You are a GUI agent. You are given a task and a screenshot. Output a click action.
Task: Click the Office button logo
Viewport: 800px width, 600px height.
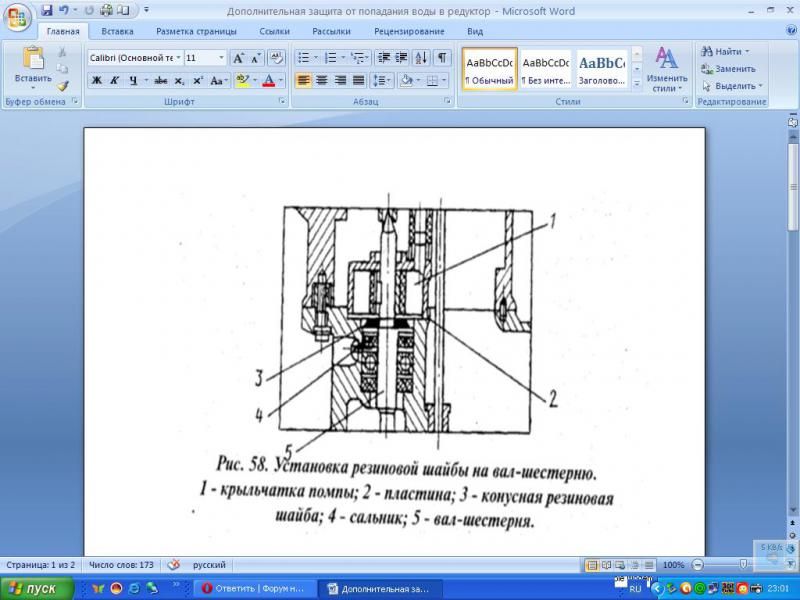click(x=18, y=16)
